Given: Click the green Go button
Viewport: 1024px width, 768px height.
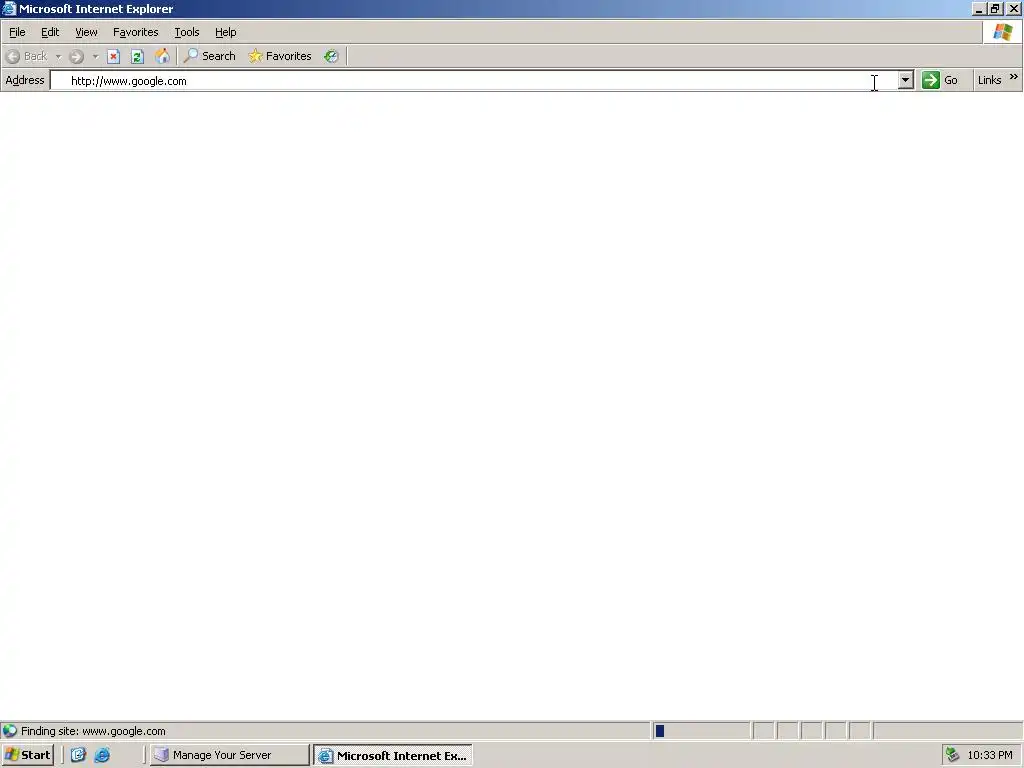Looking at the screenshot, I should click(x=940, y=80).
